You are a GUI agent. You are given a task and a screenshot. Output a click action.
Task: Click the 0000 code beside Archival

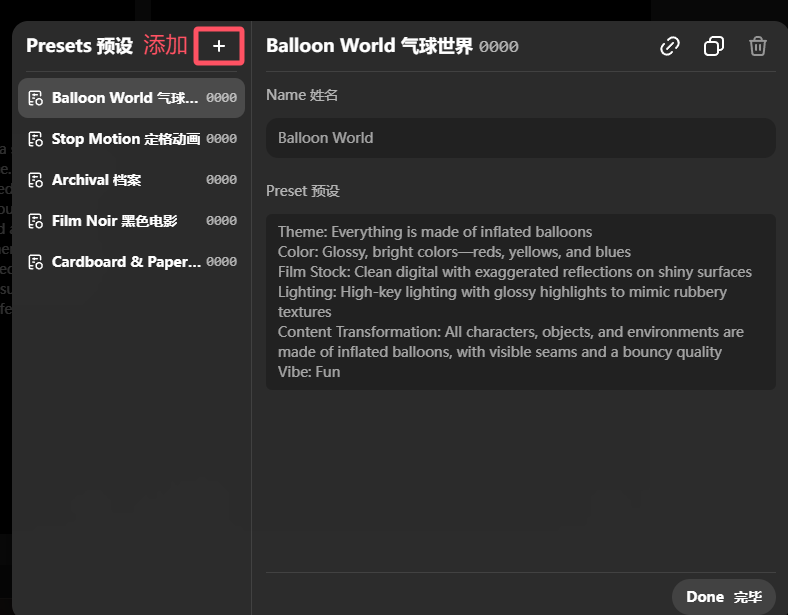click(221, 180)
